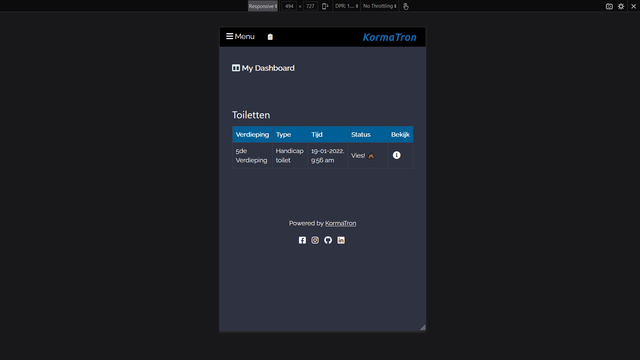Open the No Throttling dropdown
Screen dimensions: 640x360
[x=380, y=6]
